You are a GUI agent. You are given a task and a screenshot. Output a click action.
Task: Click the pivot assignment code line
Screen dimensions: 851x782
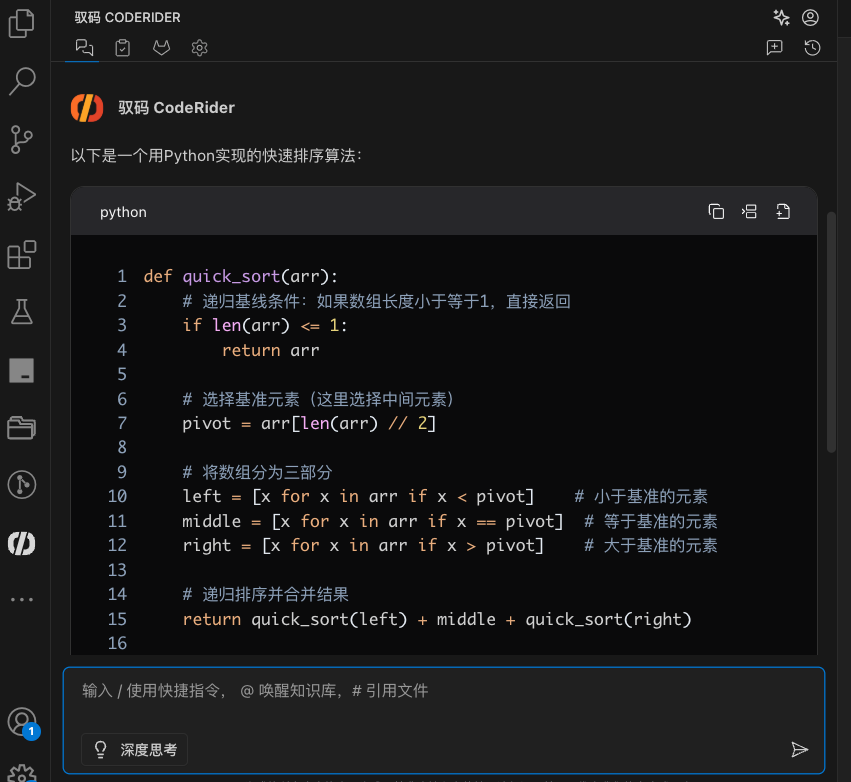coord(309,423)
